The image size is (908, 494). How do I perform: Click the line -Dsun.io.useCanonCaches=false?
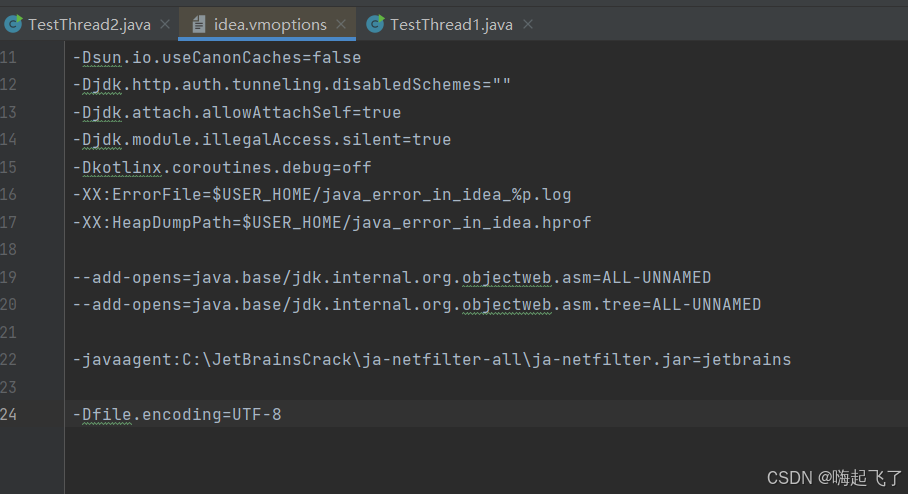(217, 57)
